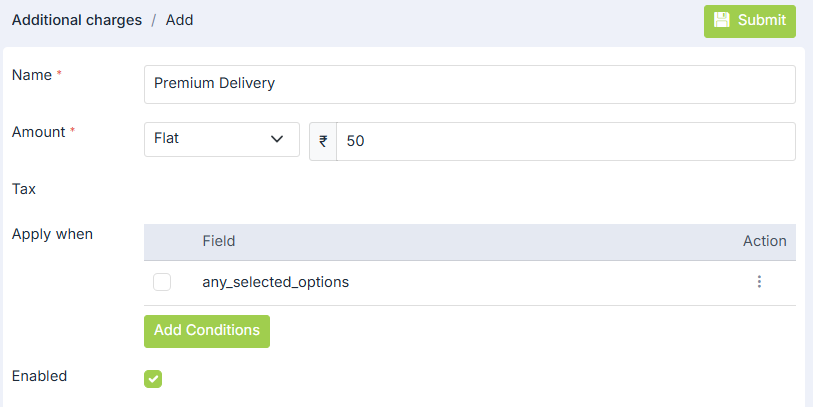Viewport: 813px width, 407px height.
Task: Select the any_selected_options row text
Action: (275, 282)
